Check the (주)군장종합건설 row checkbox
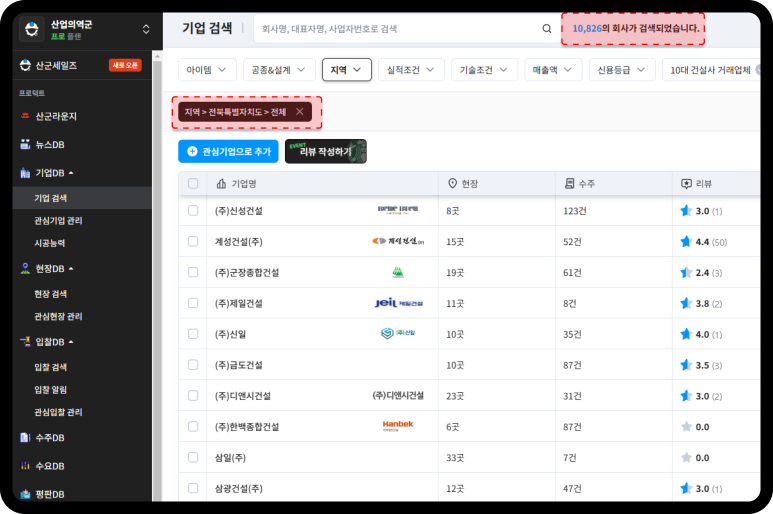 pos(193,272)
